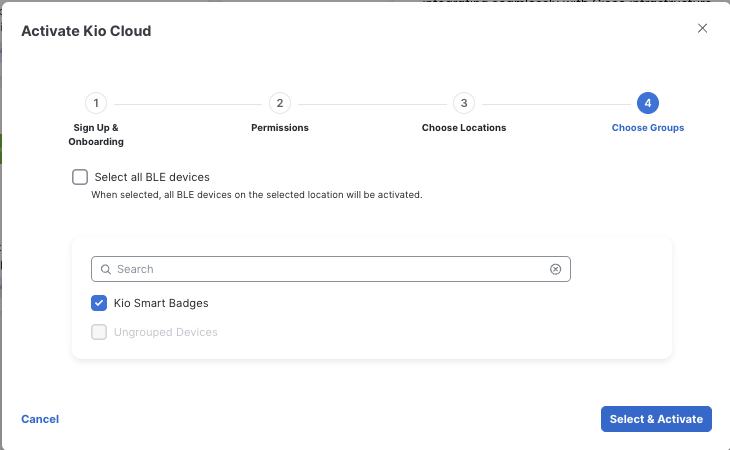Click the Choose Groups step label
Image resolution: width=730 pixels, height=450 pixels.
647,128
